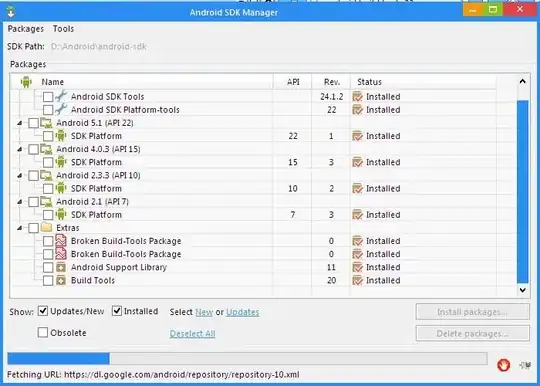The height and width of the screenshot is (386, 540).
Task: Click the folder icon of Android 5.1 (API 22)
Action: point(46,123)
